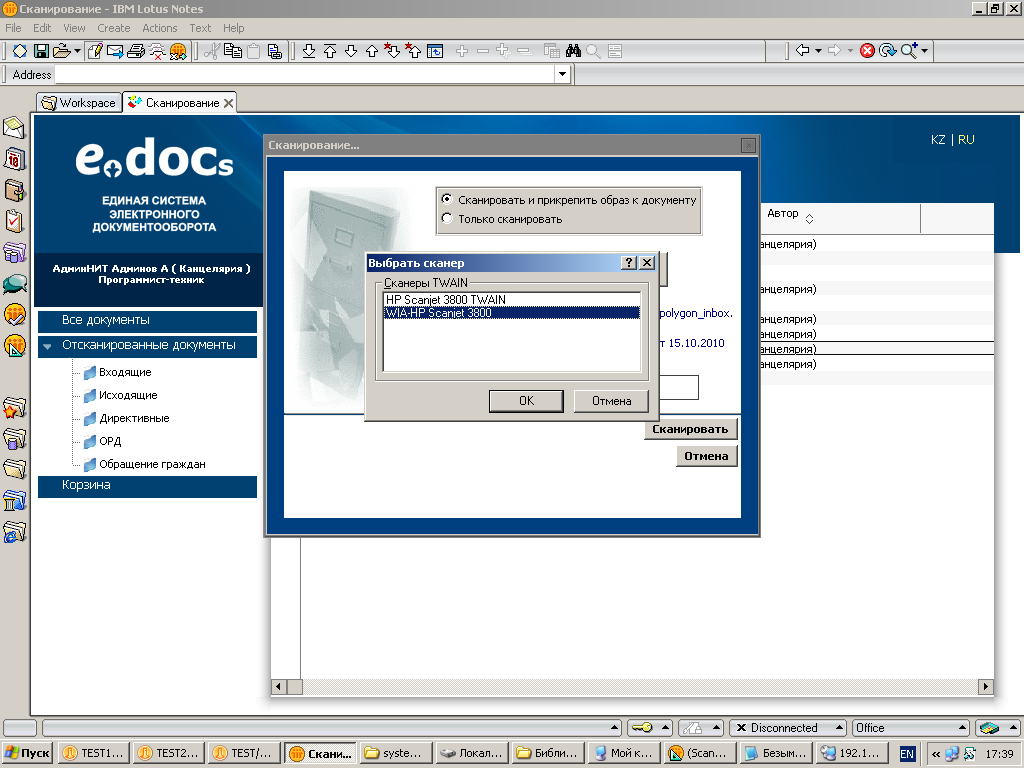Collapse the 'Отсканированные документы' section
The width and height of the screenshot is (1024, 768).
(x=47, y=347)
